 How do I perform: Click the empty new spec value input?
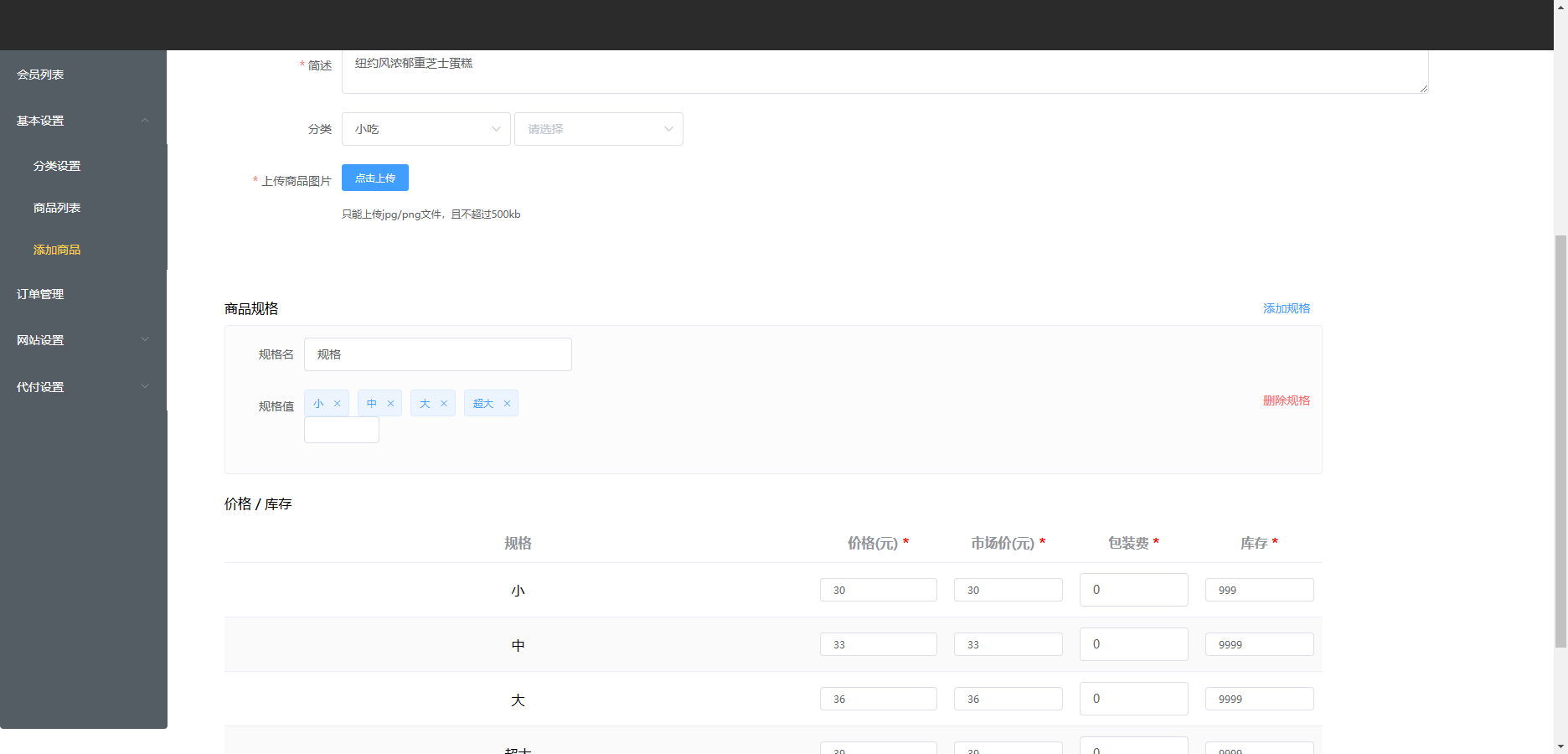click(341, 430)
